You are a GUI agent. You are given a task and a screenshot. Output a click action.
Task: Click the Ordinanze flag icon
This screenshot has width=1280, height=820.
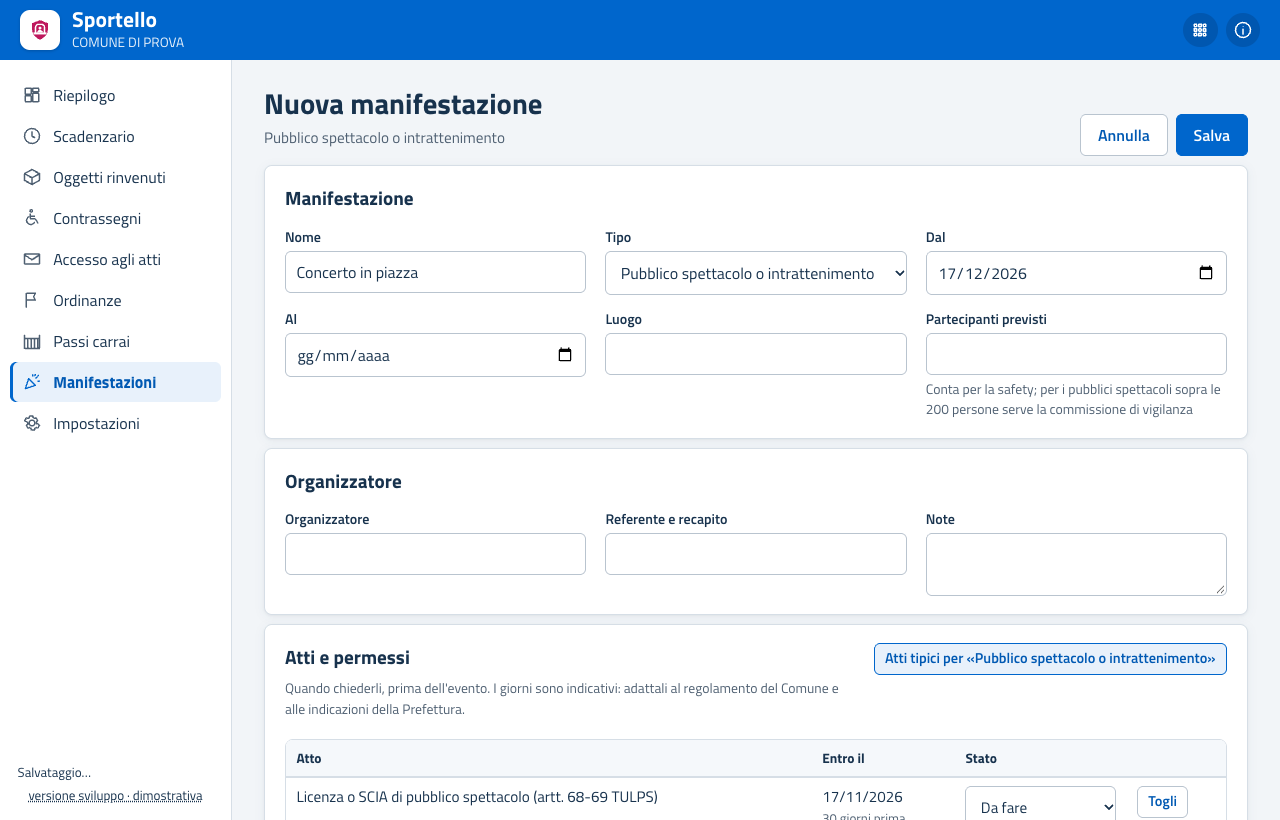point(32,300)
